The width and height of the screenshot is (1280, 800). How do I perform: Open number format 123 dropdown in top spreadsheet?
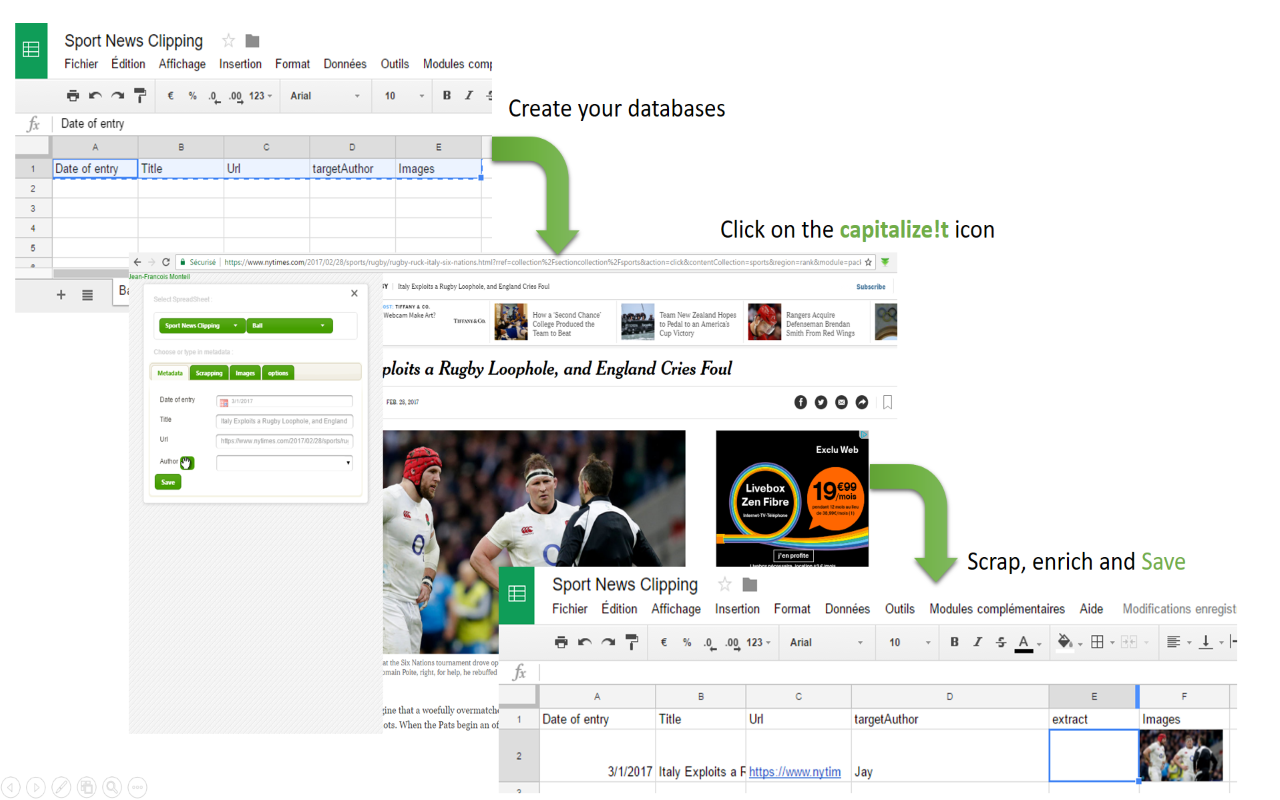click(x=260, y=96)
